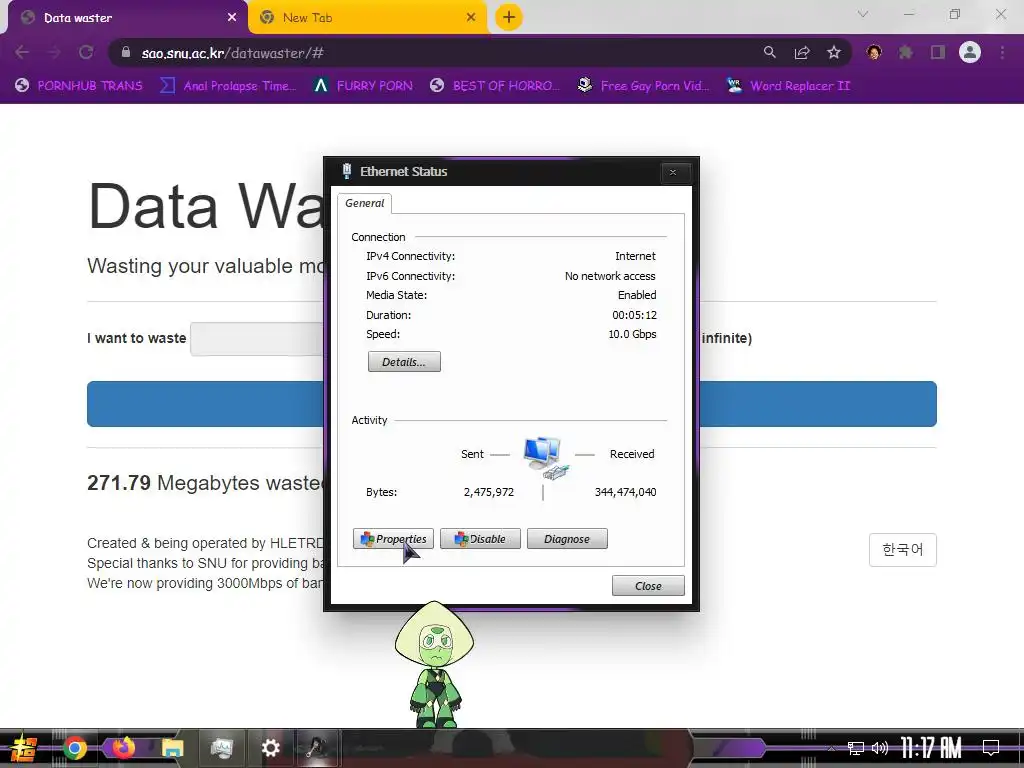
Task: Select the General tab in Ethernet Status
Action: pyautogui.click(x=364, y=203)
